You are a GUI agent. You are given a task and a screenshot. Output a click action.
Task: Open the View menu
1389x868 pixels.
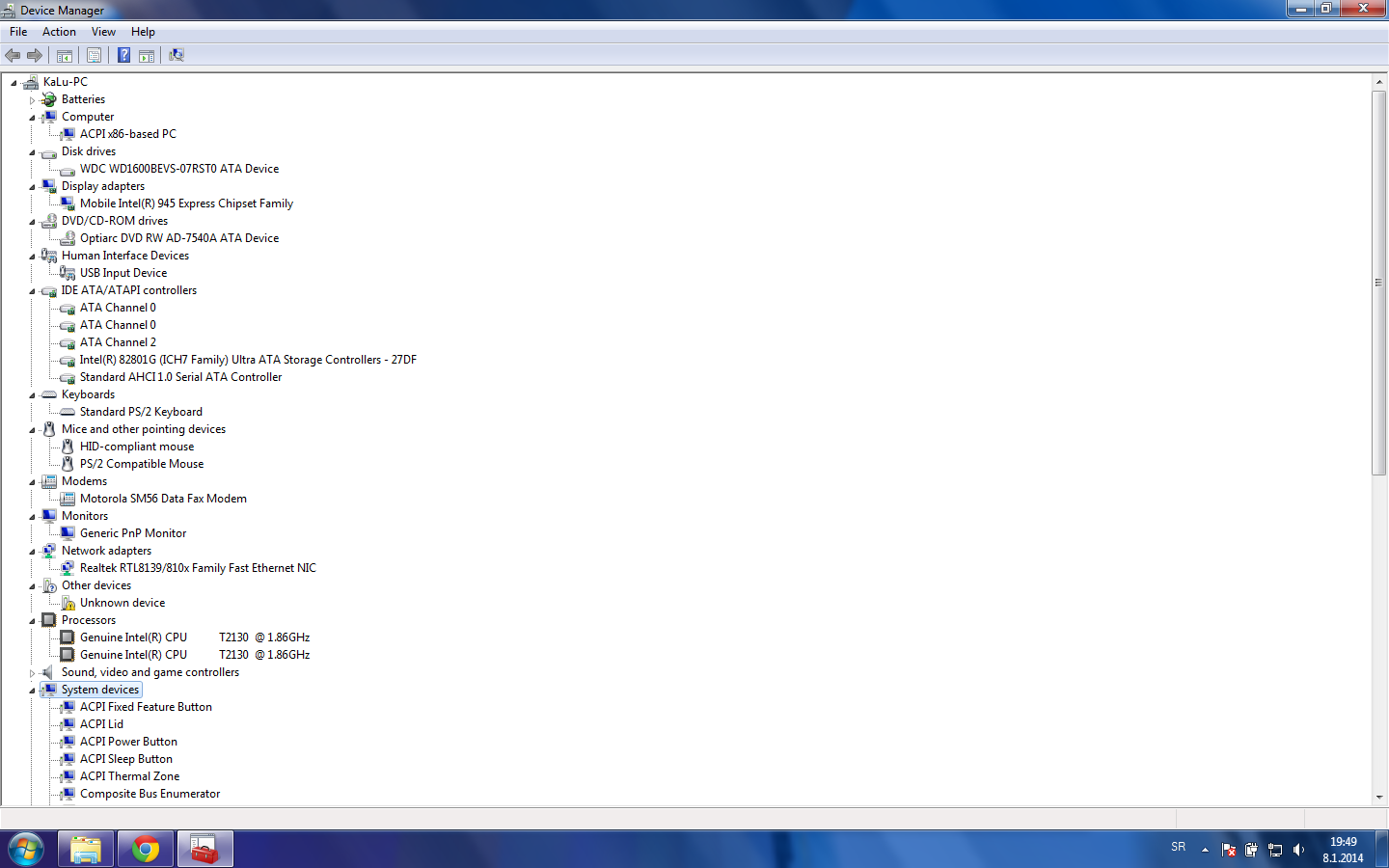103,32
